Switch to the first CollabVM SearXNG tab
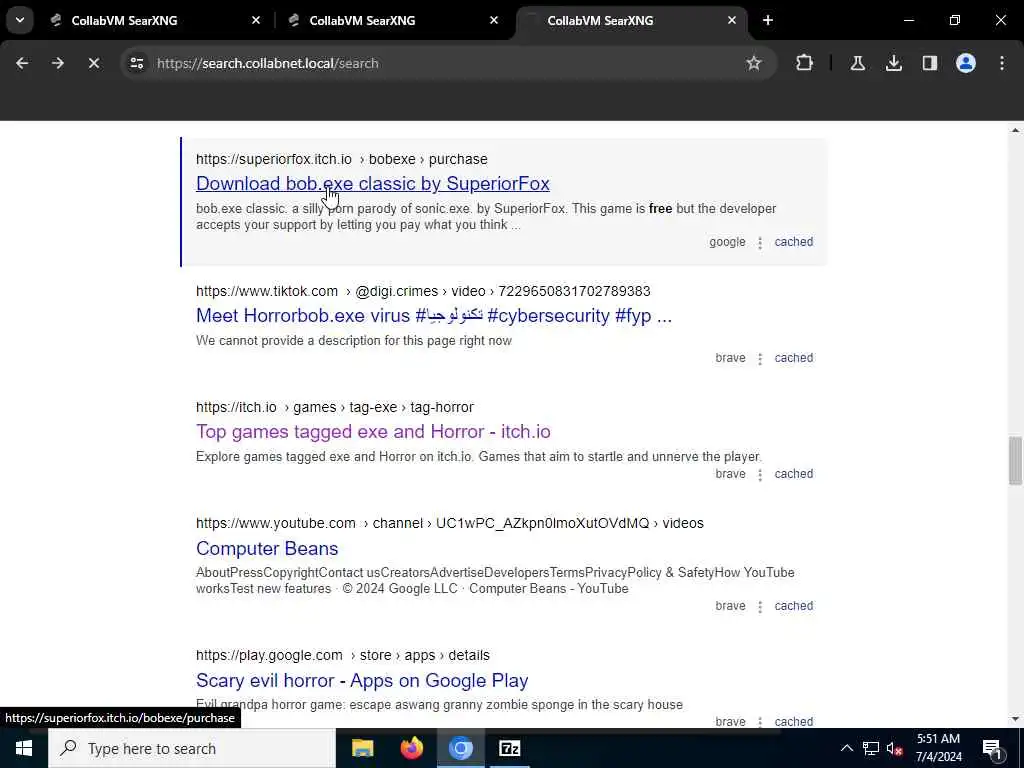Screen dimensions: 1024x768 153,20
